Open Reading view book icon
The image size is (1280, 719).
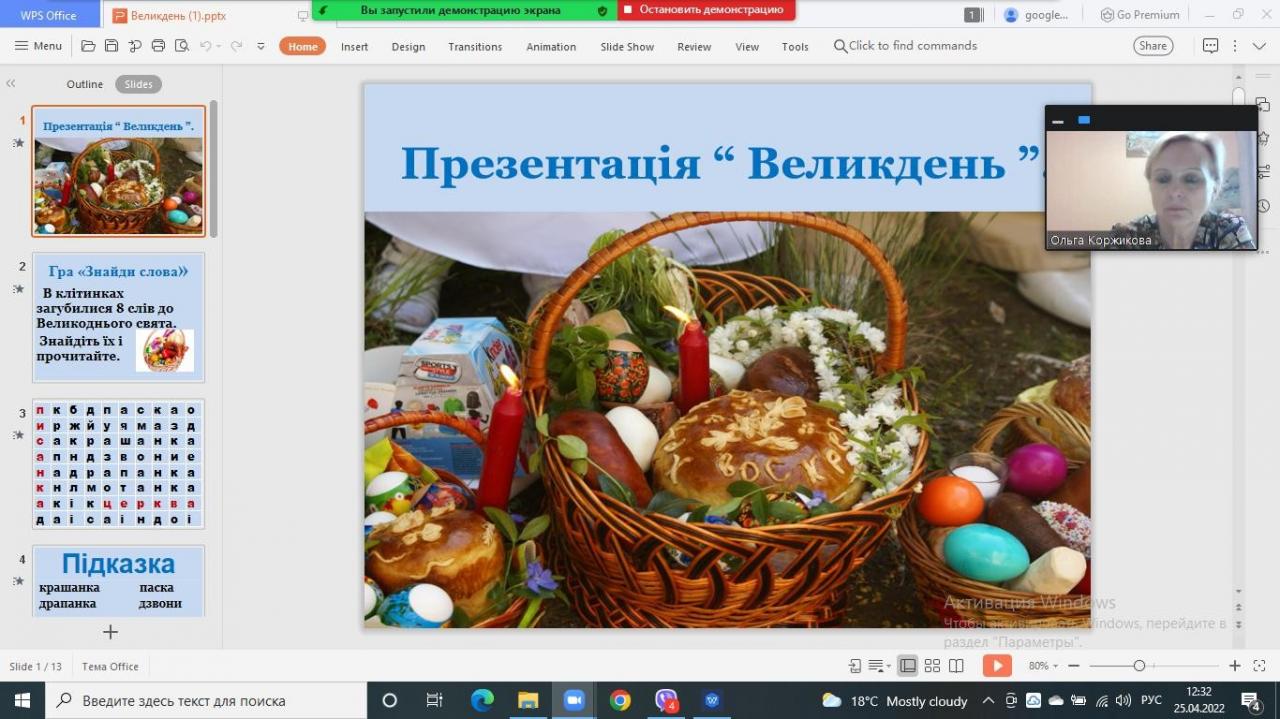point(956,666)
